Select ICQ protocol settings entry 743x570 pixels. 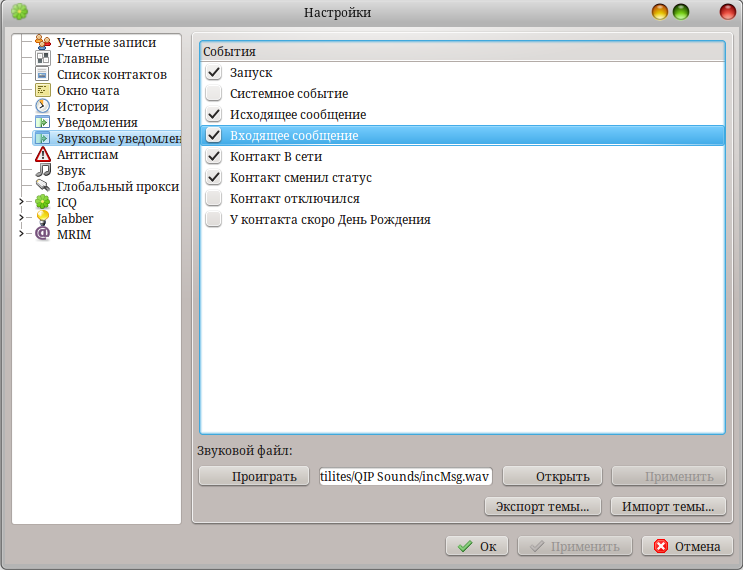67,202
